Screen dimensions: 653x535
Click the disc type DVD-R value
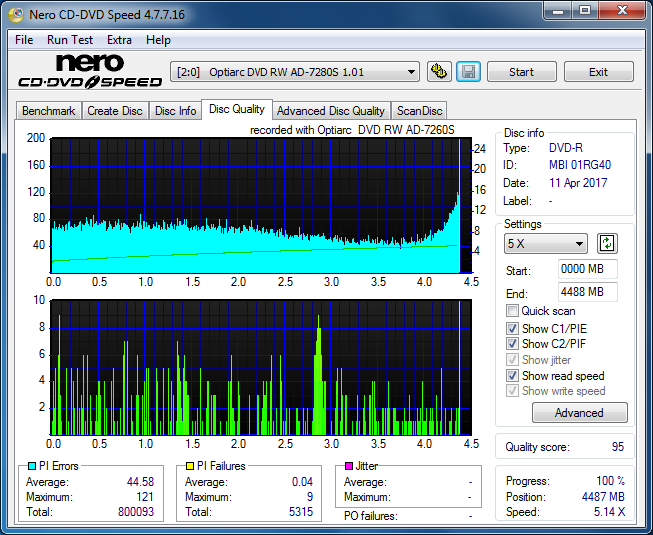pyautogui.click(x=566, y=148)
